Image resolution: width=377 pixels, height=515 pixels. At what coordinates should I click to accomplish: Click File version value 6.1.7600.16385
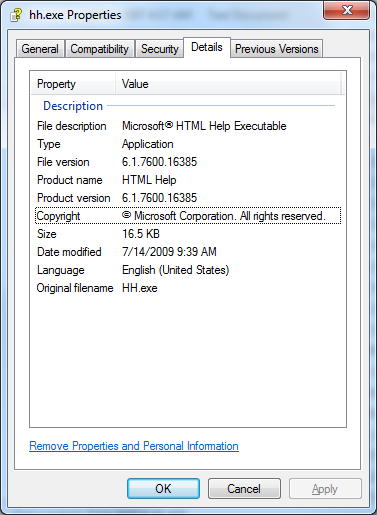(160, 162)
